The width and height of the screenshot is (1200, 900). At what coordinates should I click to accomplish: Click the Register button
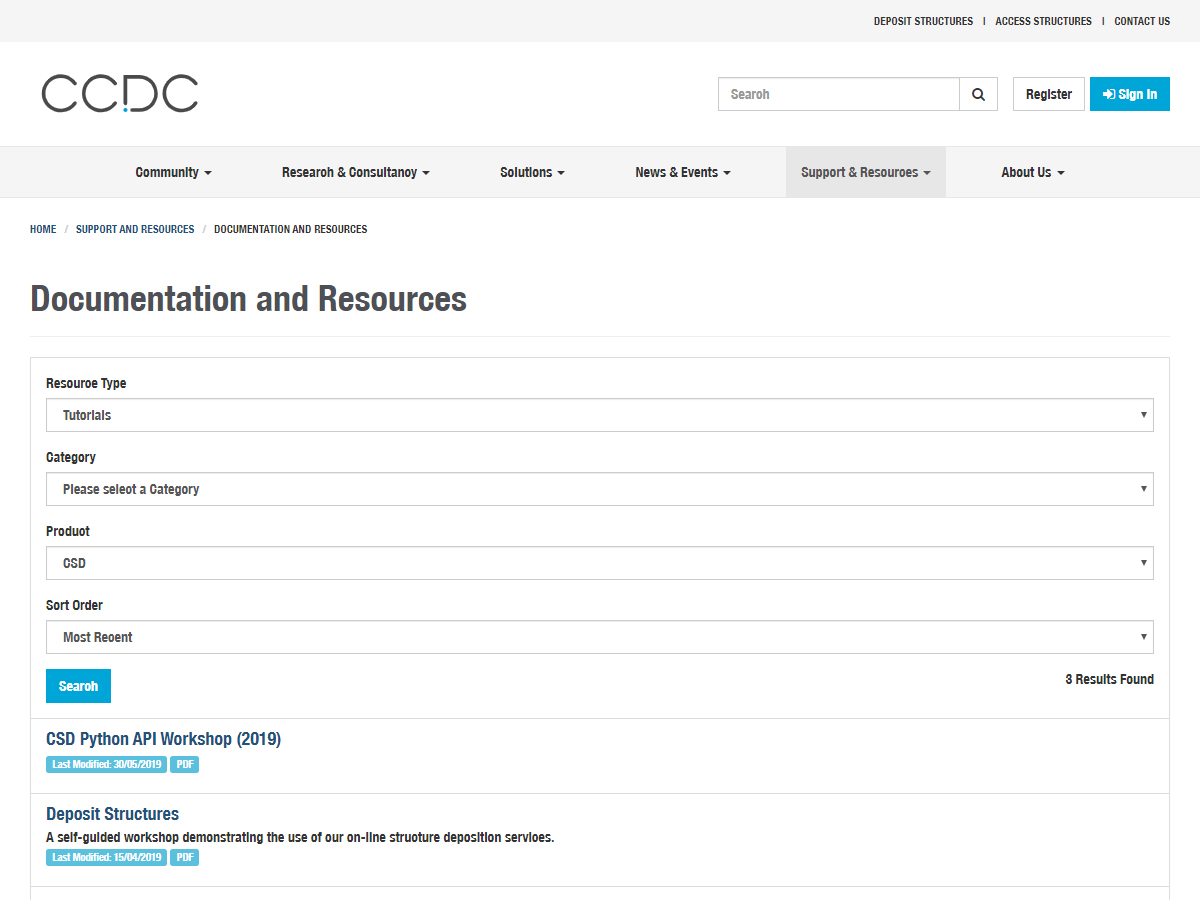(x=1048, y=94)
